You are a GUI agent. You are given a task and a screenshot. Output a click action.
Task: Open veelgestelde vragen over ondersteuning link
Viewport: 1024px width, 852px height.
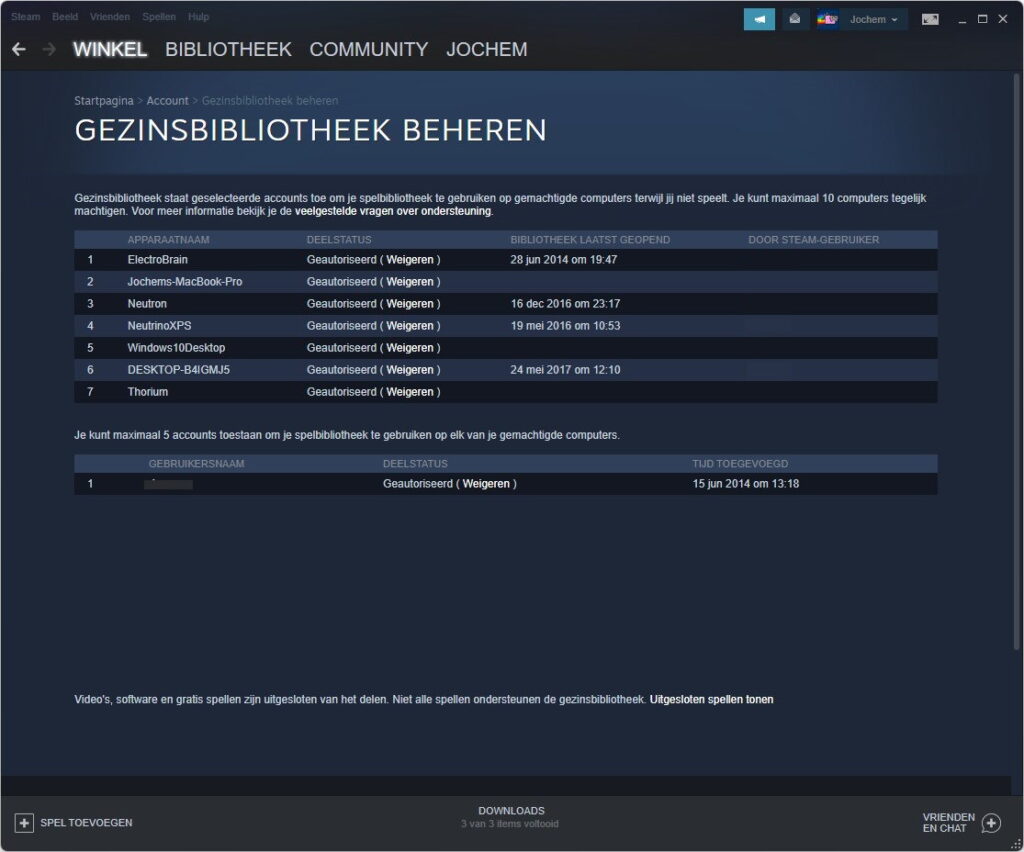pos(393,211)
